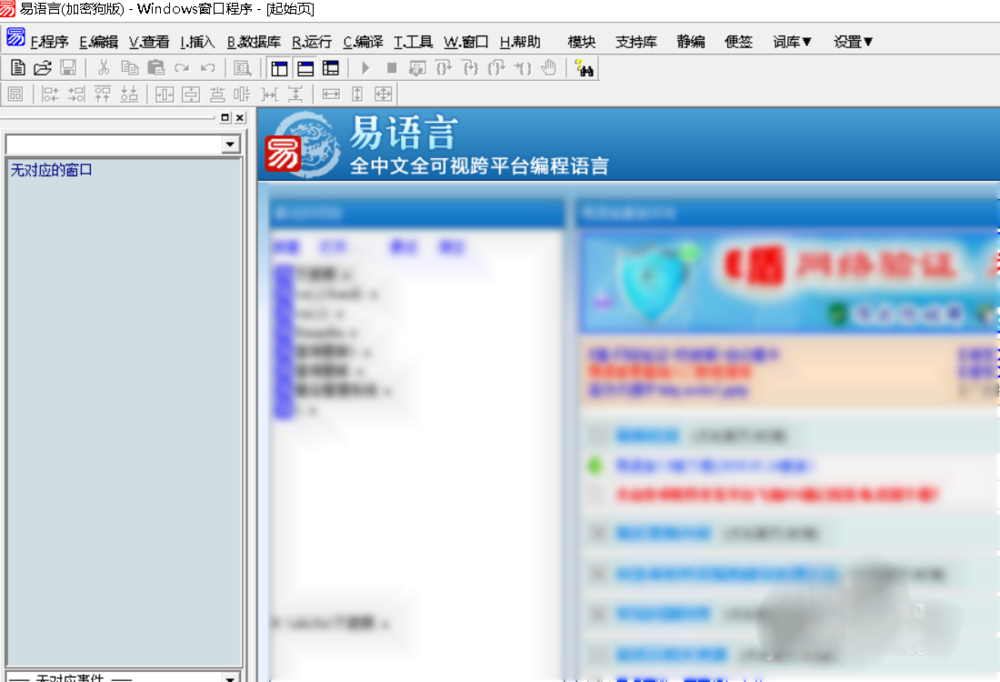Image resolution: width=1000 pixels, height=682 pixels.
Task: Click the hand breakpoint icon
Action: click(x=548, y=68)
